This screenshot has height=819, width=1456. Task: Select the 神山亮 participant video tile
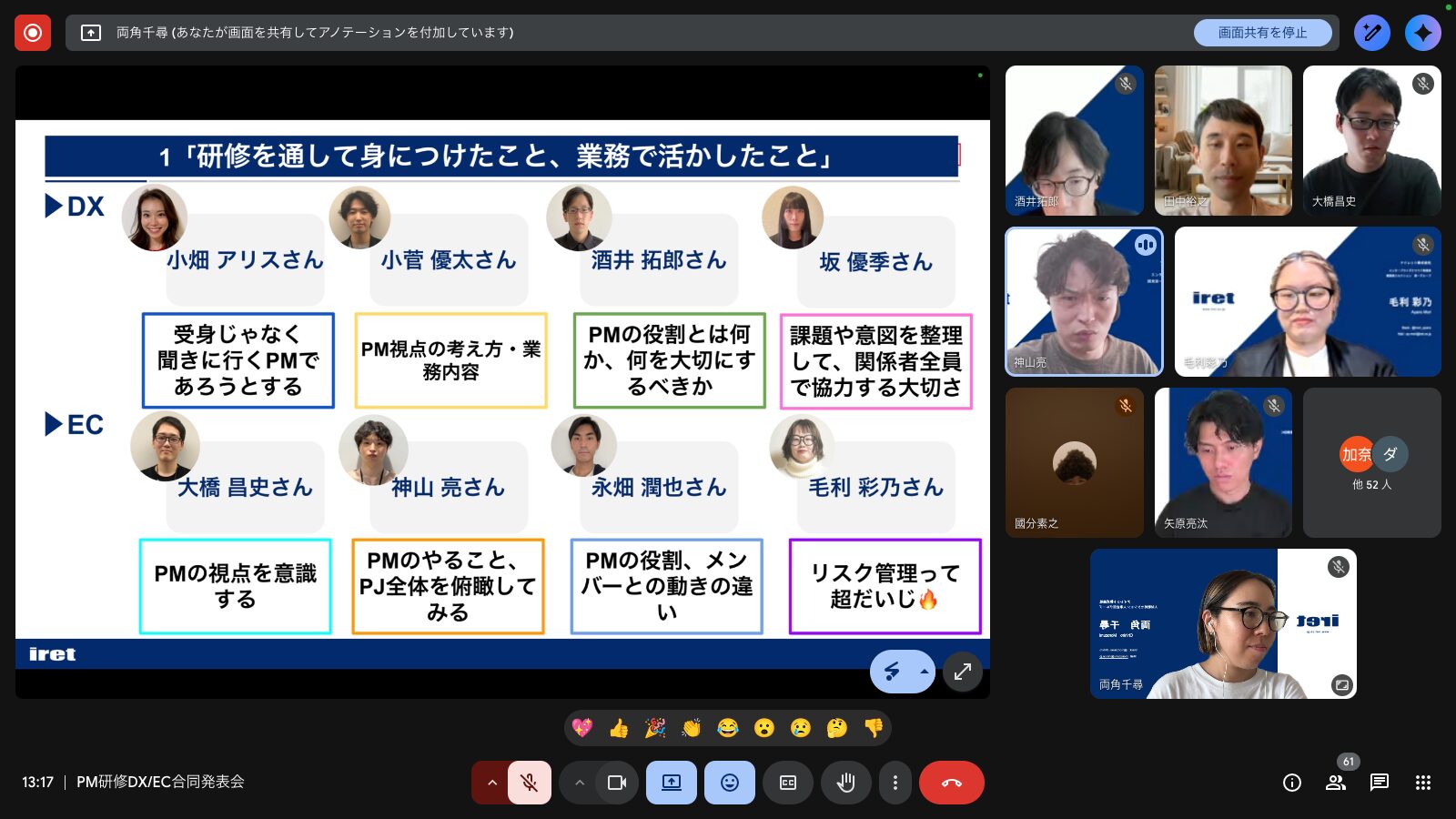1084,301
